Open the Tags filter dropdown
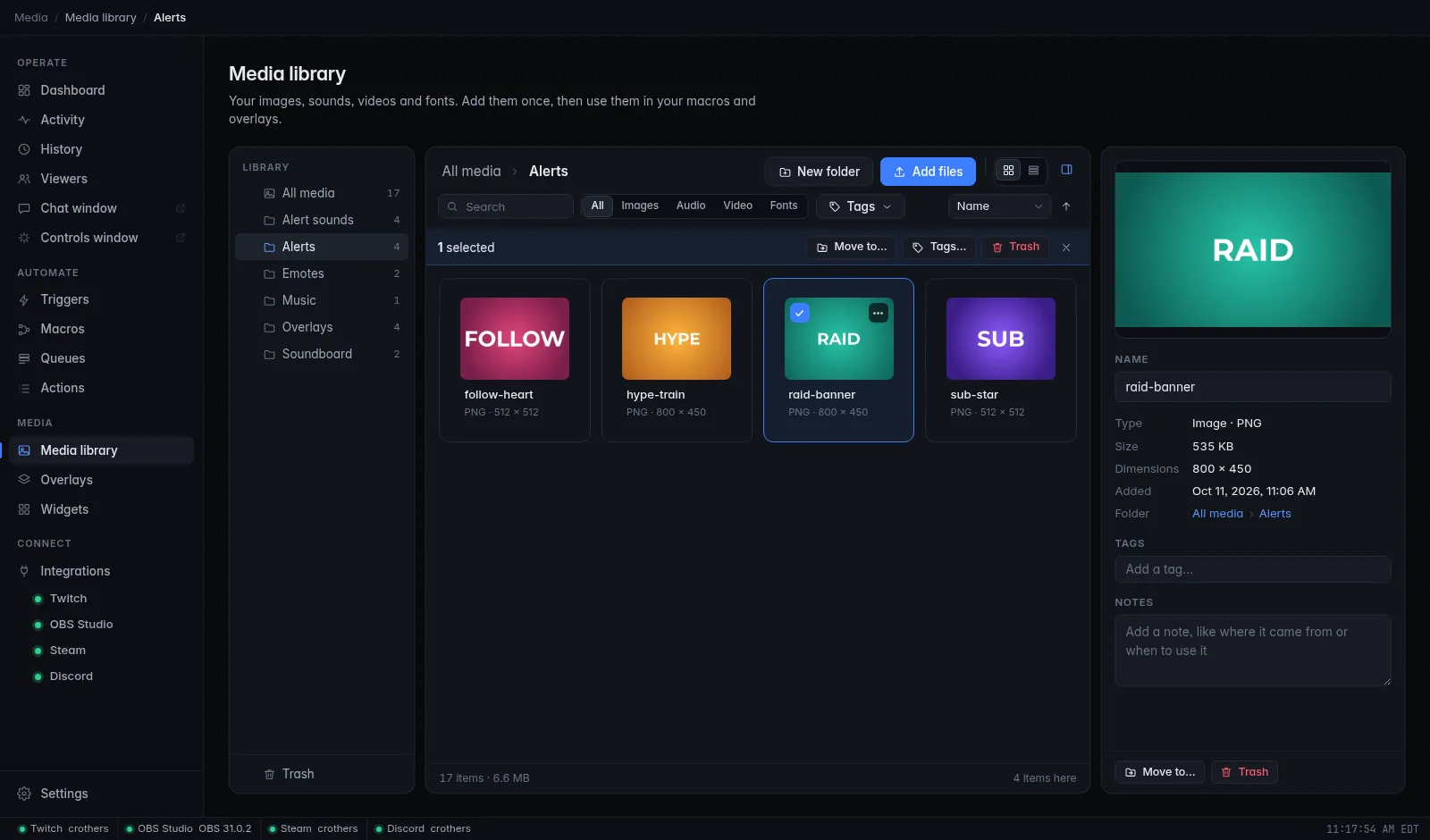The image size is (1430, 840). tap(861, 206)
